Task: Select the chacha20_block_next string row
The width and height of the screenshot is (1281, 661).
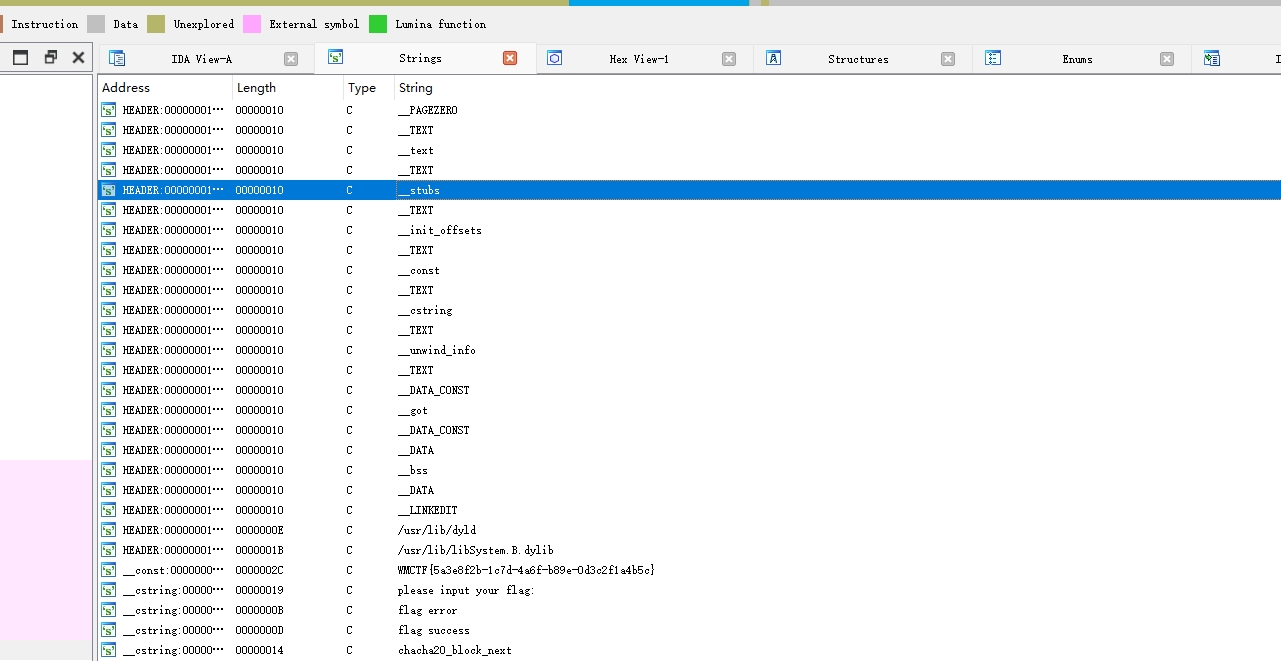Action: [x=454, y=650]
